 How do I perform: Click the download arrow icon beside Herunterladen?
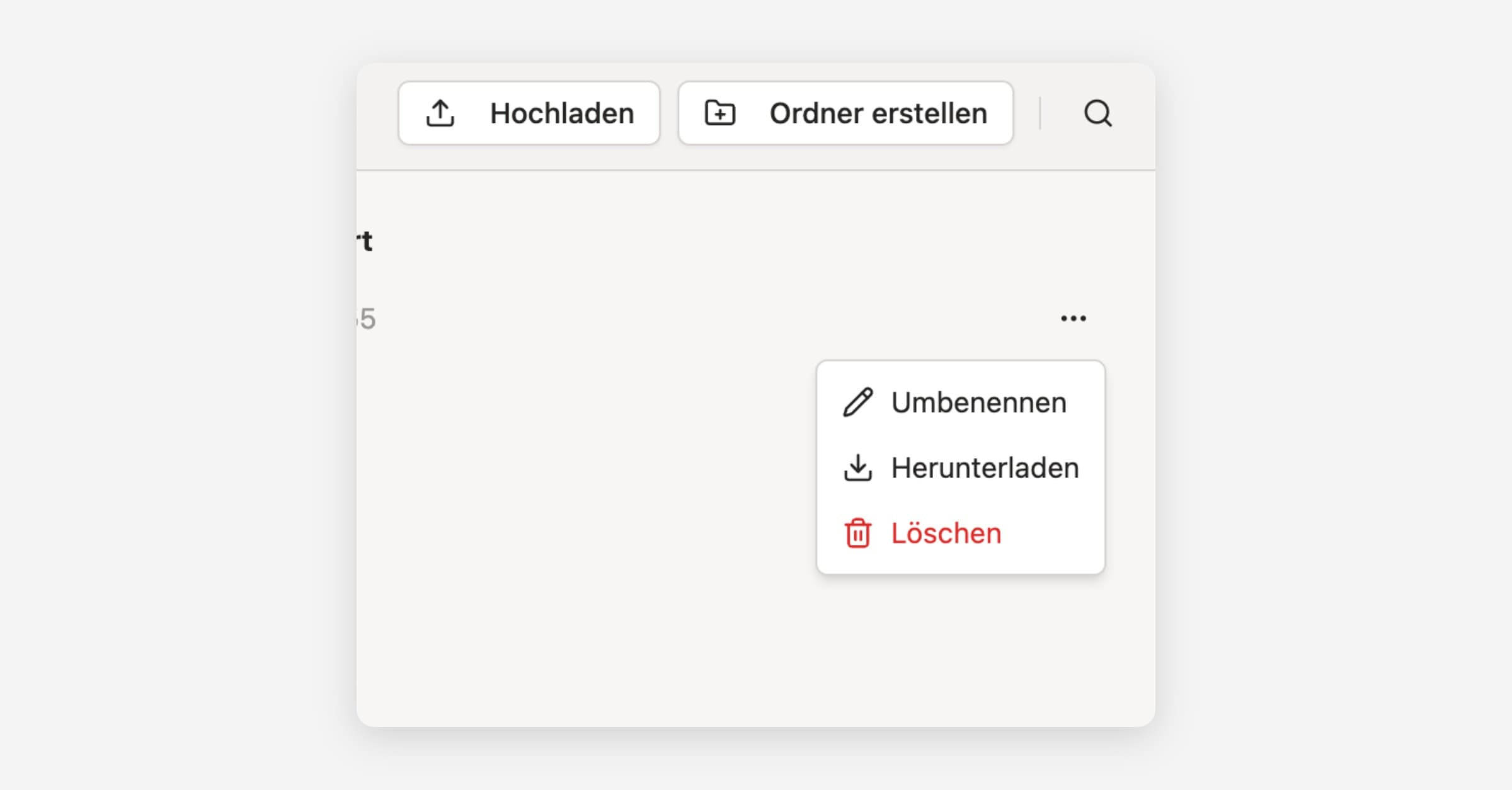pos(857,468)
